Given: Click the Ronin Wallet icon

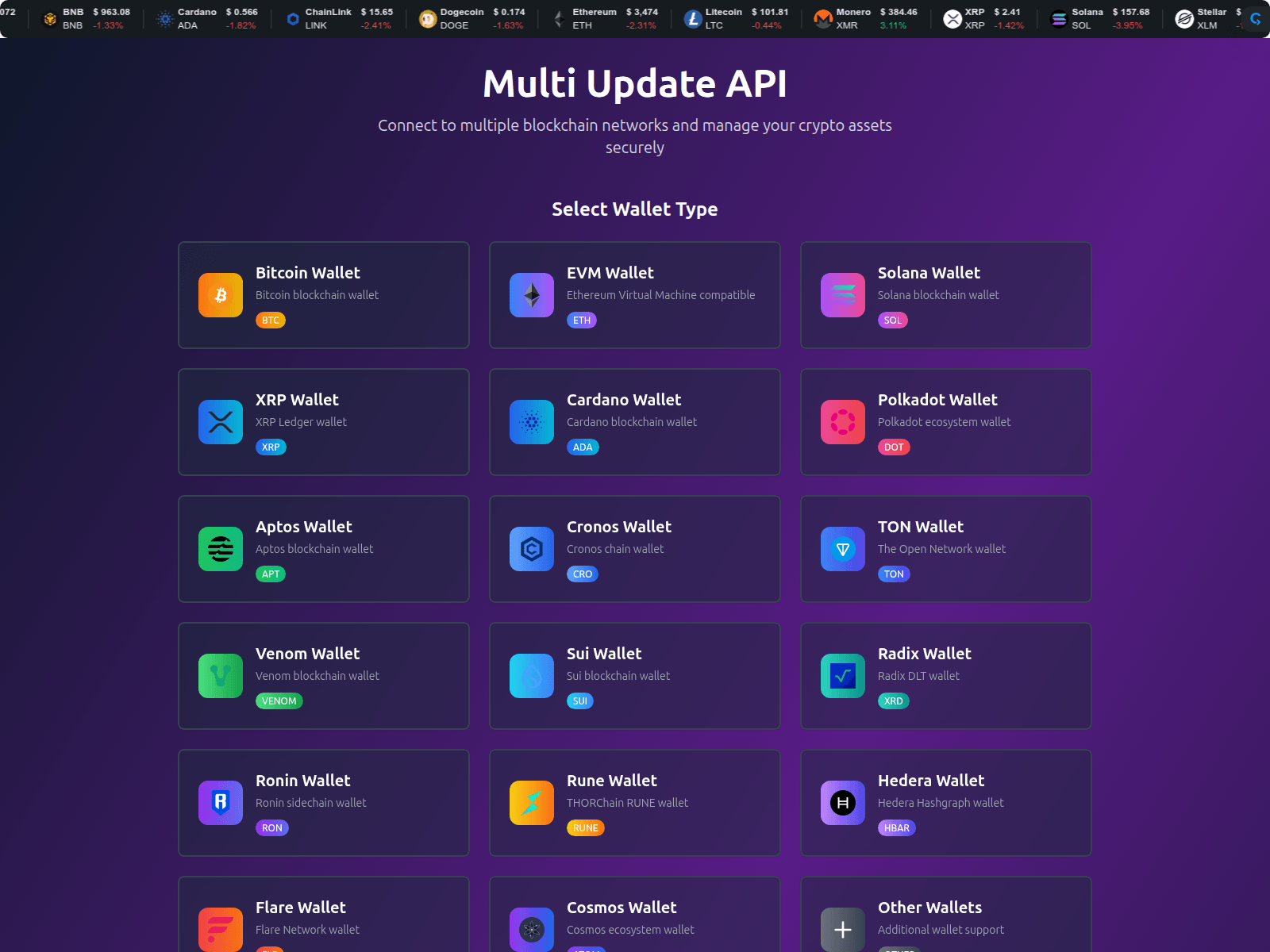Looking at the screenshot, I should coord(221,803).
